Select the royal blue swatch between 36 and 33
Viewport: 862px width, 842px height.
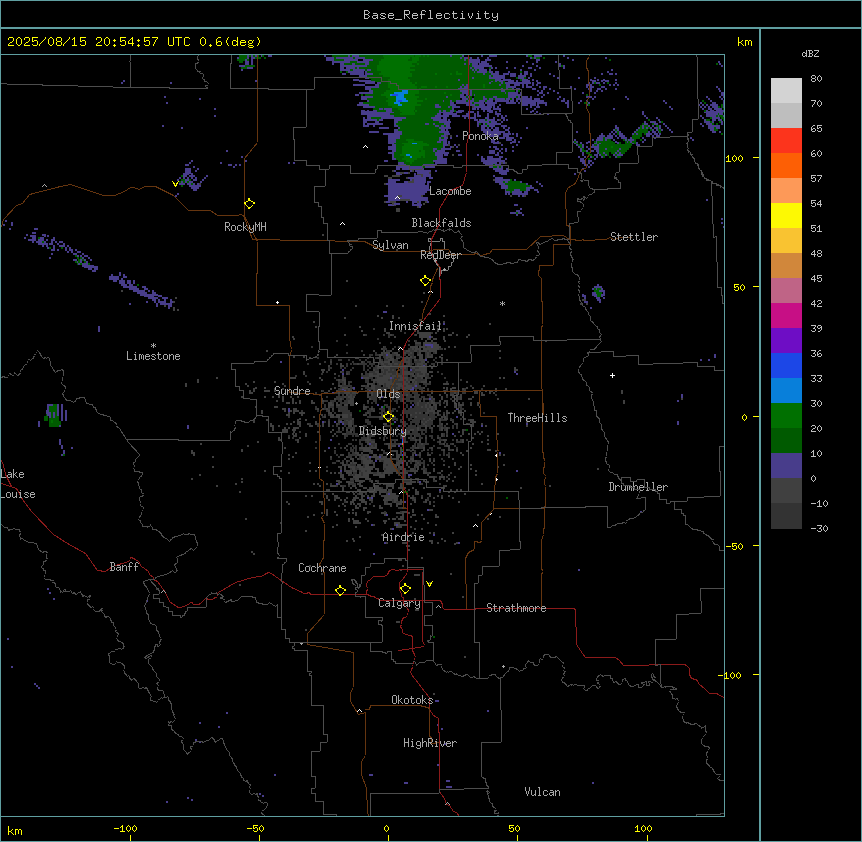pos(786,365)
